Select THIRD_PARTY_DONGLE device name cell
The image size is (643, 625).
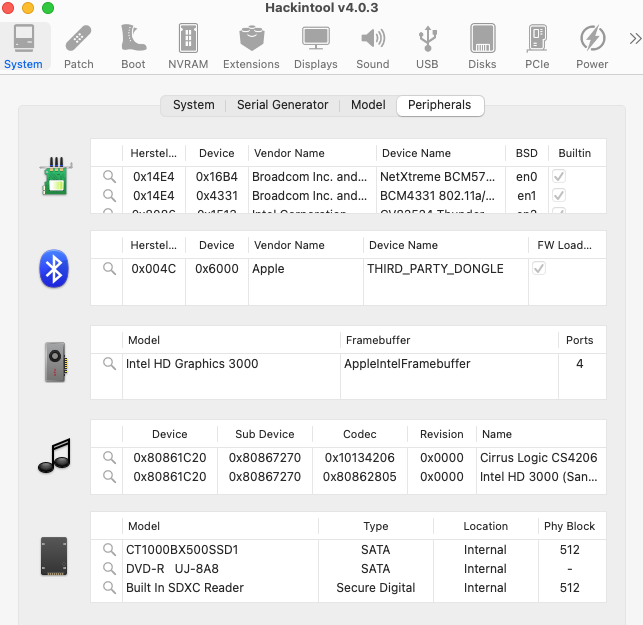coord(446,269)
